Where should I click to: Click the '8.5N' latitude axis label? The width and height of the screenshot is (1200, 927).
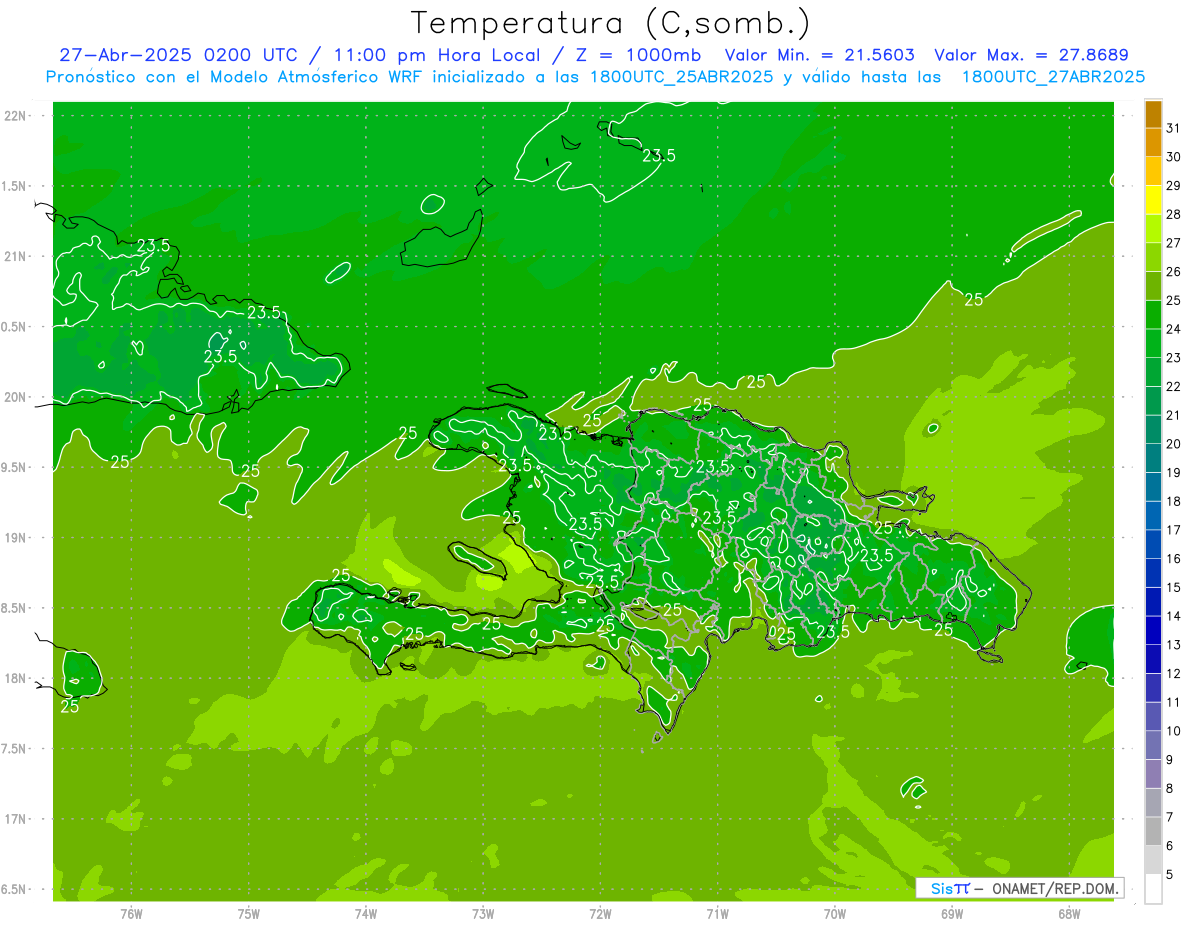15,608
